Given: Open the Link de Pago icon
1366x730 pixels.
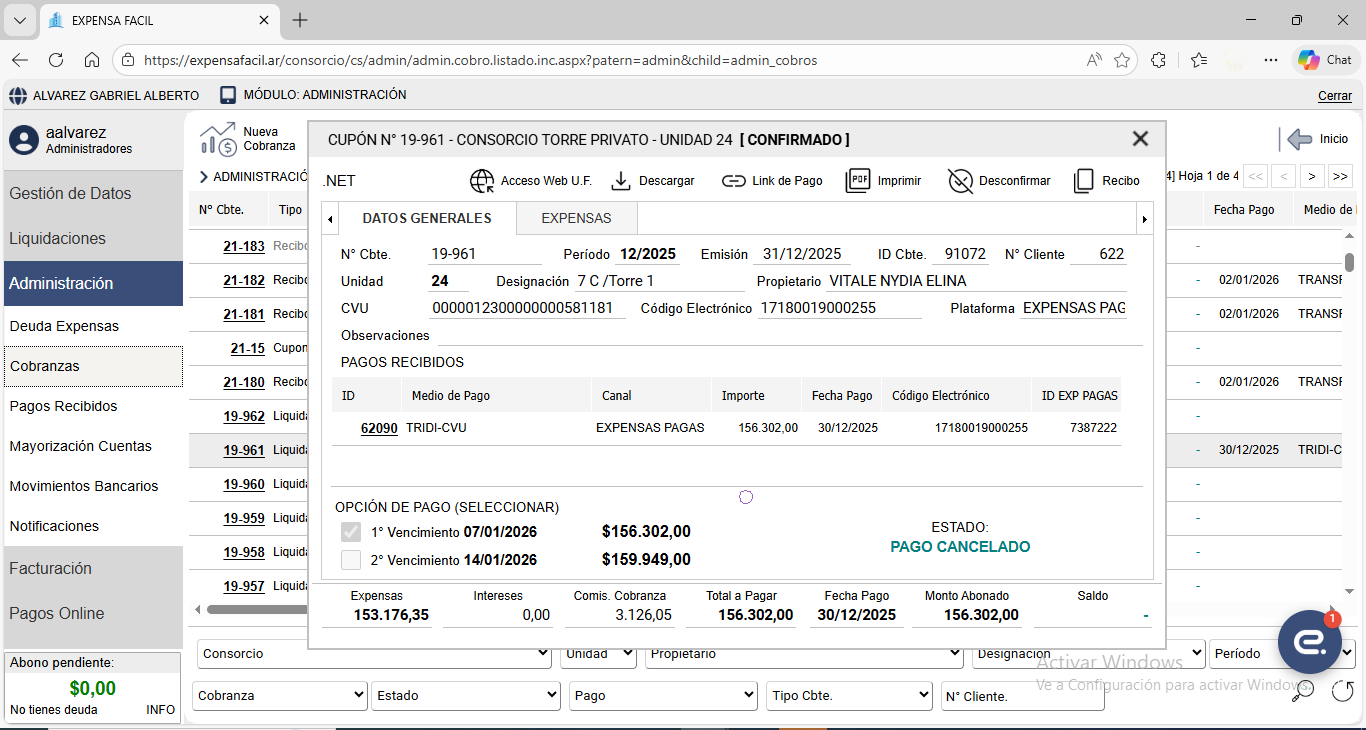Looking at the screenshot, I should tap(734, 181).
